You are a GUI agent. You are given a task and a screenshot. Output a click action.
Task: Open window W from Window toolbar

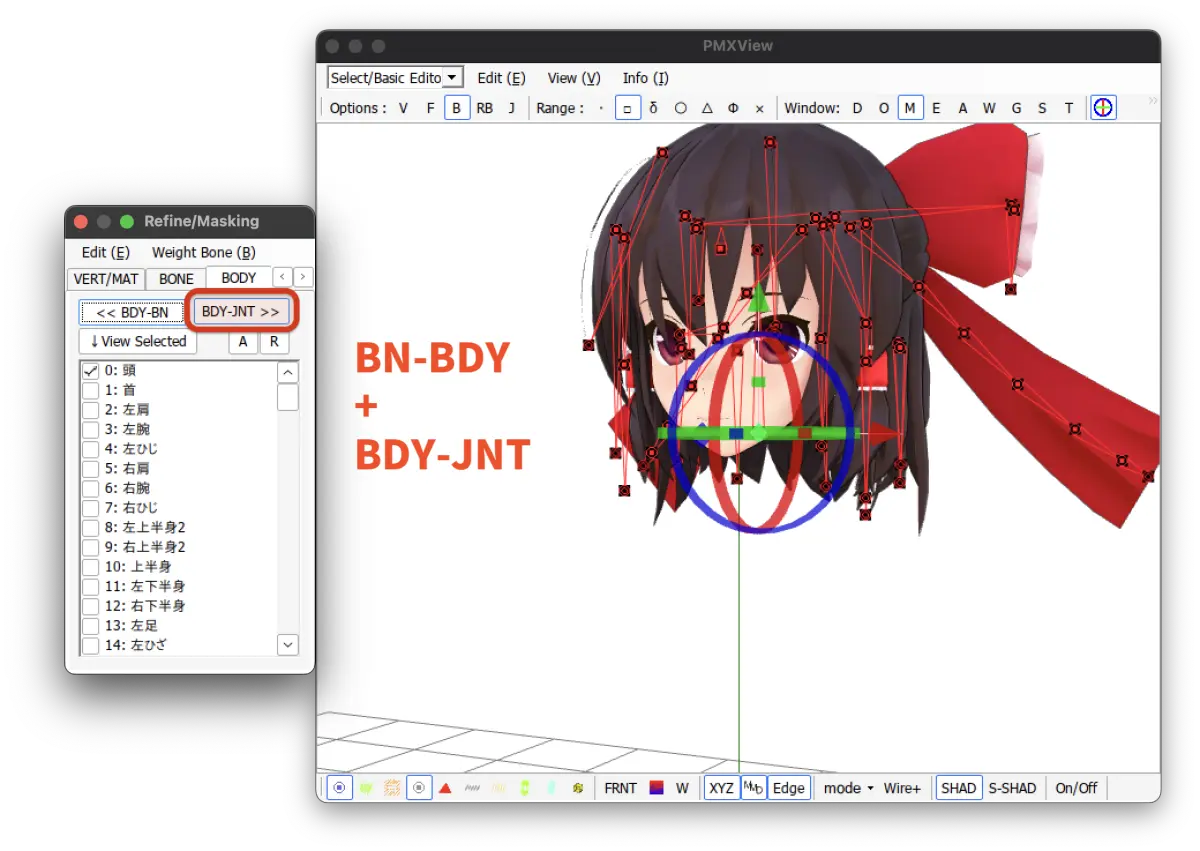989,108
